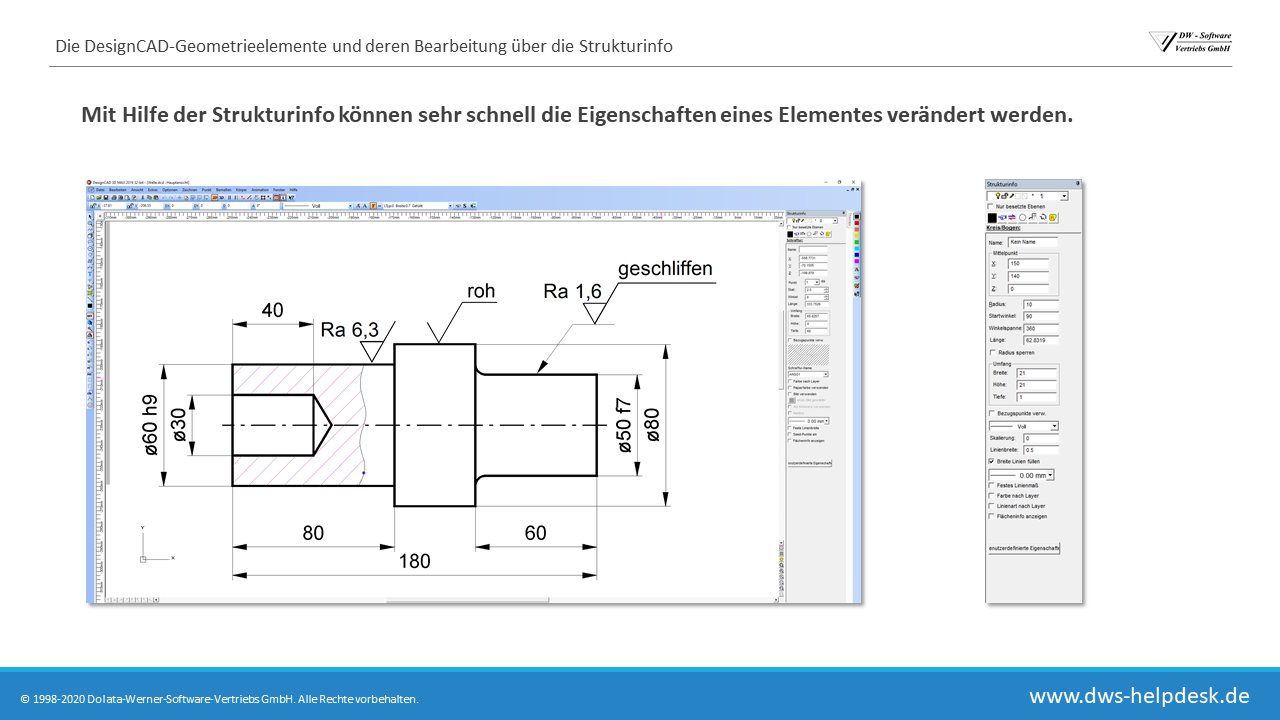
Task: Click the Mittelpunkt Y field with 140
Action: 1028,276
